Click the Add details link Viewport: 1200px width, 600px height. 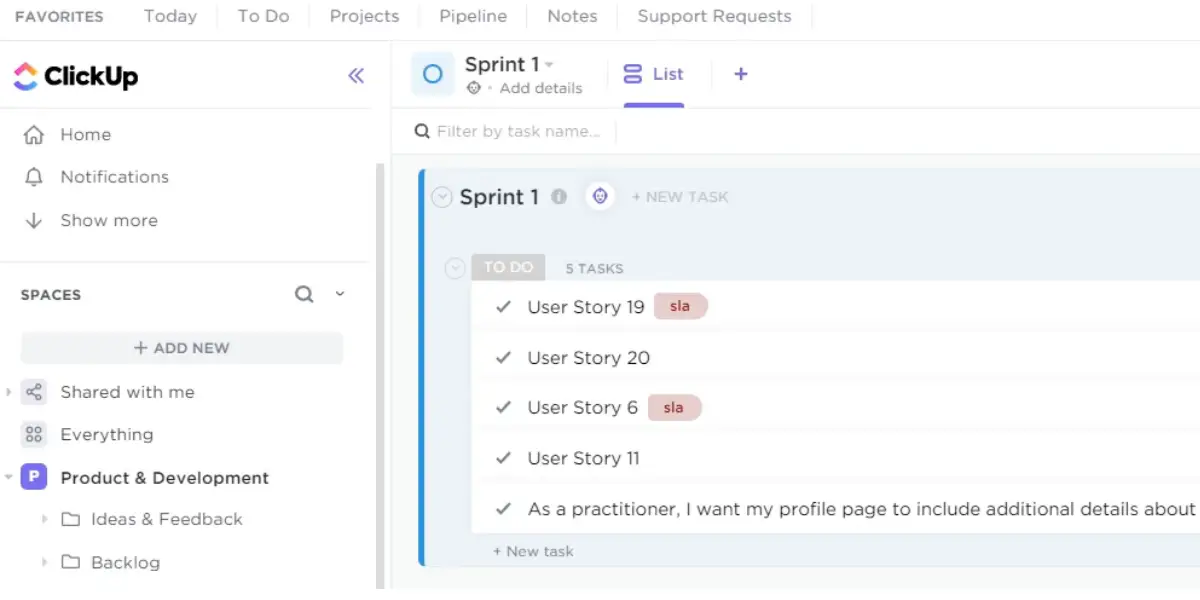(541, 88)
